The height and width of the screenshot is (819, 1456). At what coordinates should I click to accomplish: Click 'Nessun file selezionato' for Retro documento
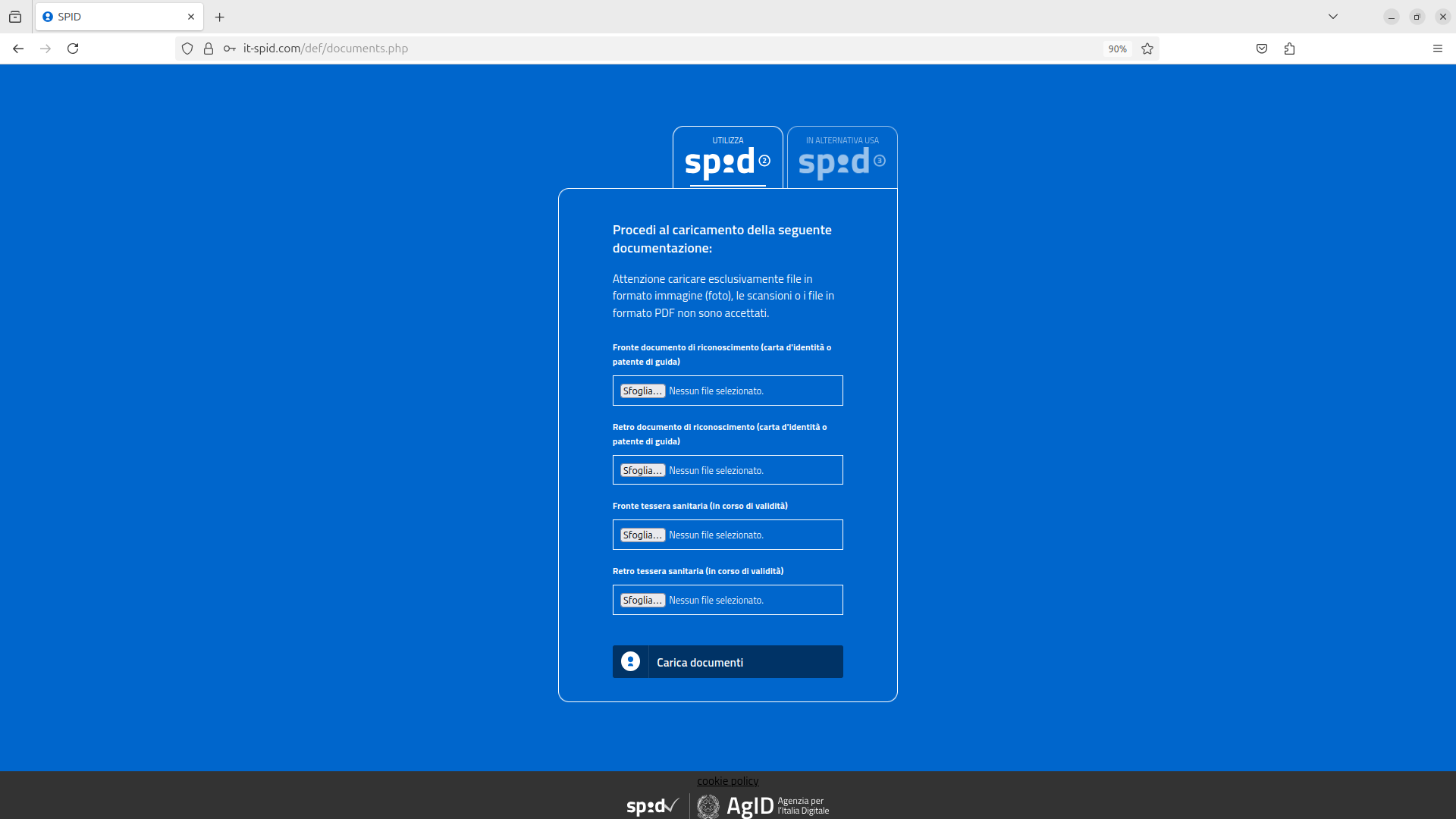click(716, 471)
